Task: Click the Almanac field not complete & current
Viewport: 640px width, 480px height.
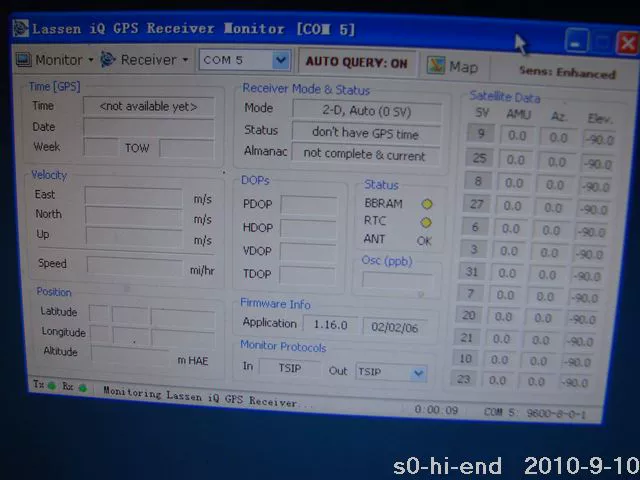Action: pos(365,154)
